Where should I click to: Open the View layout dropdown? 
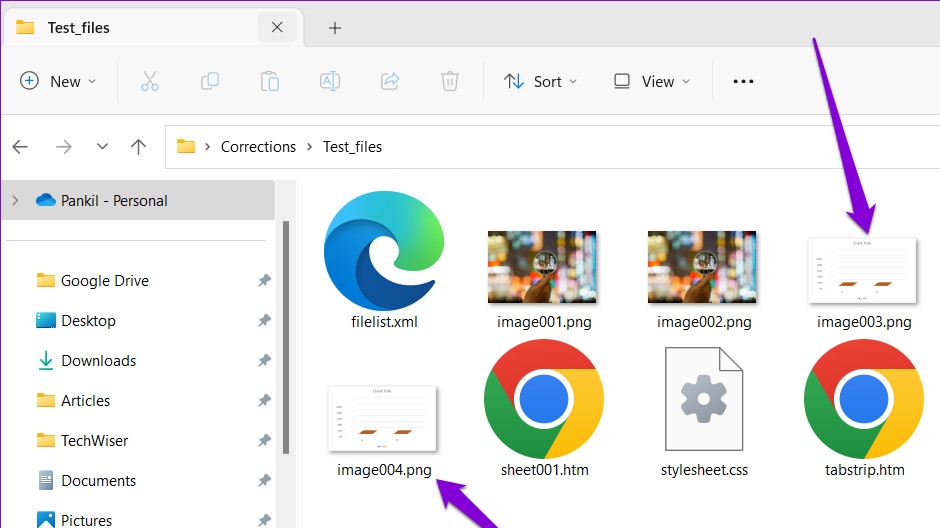652,81
